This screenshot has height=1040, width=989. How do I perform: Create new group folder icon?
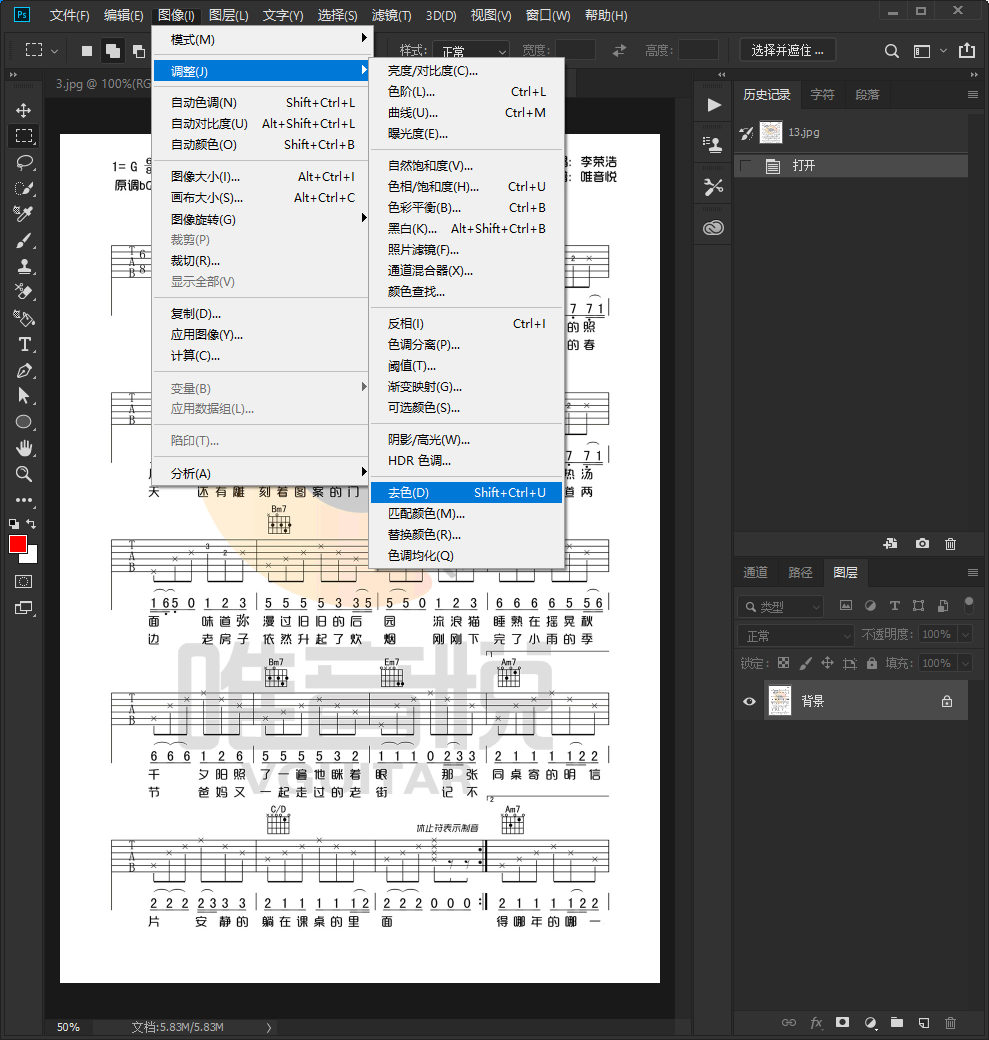coord(897,1023)
